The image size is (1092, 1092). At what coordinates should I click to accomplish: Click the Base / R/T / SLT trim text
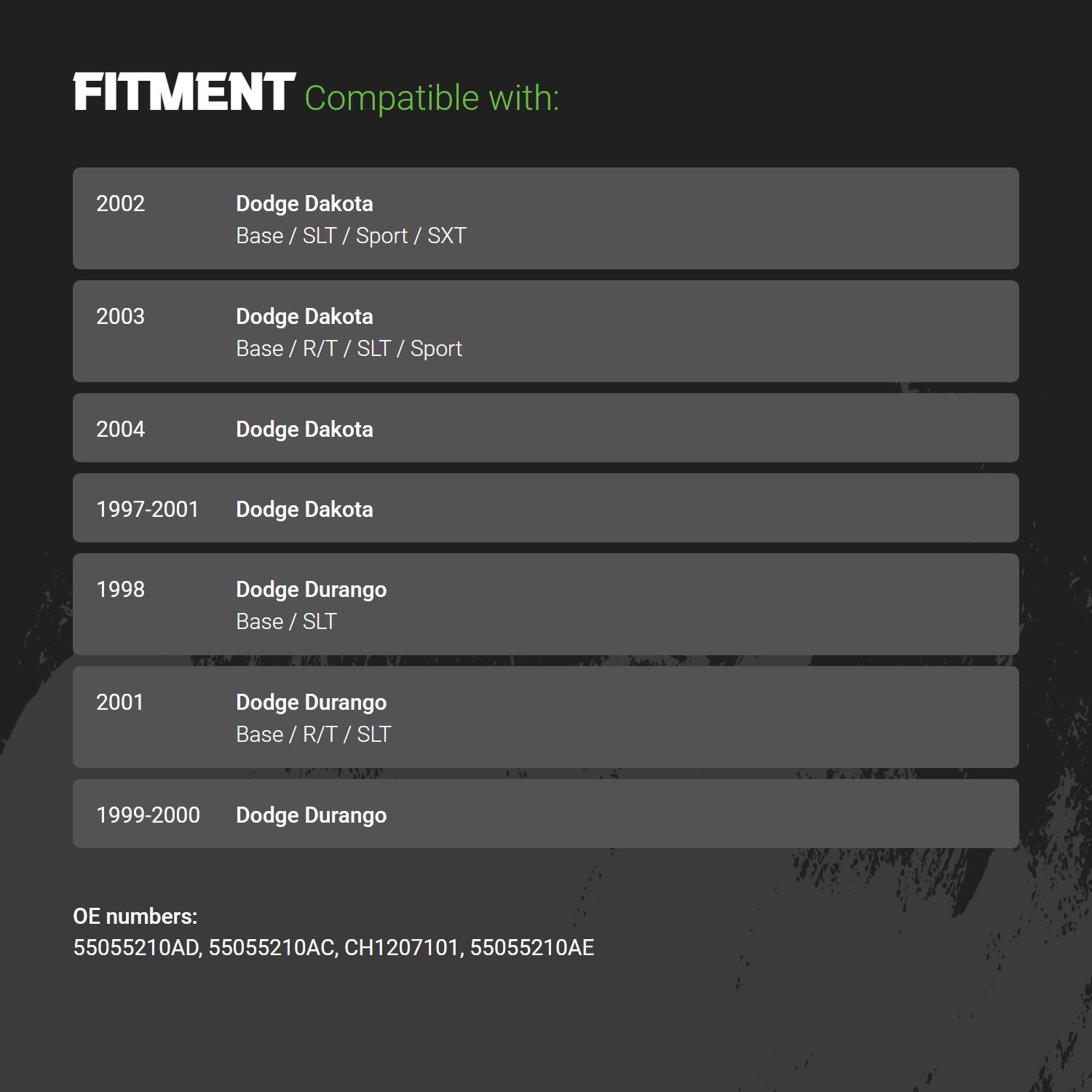[313, 735]
